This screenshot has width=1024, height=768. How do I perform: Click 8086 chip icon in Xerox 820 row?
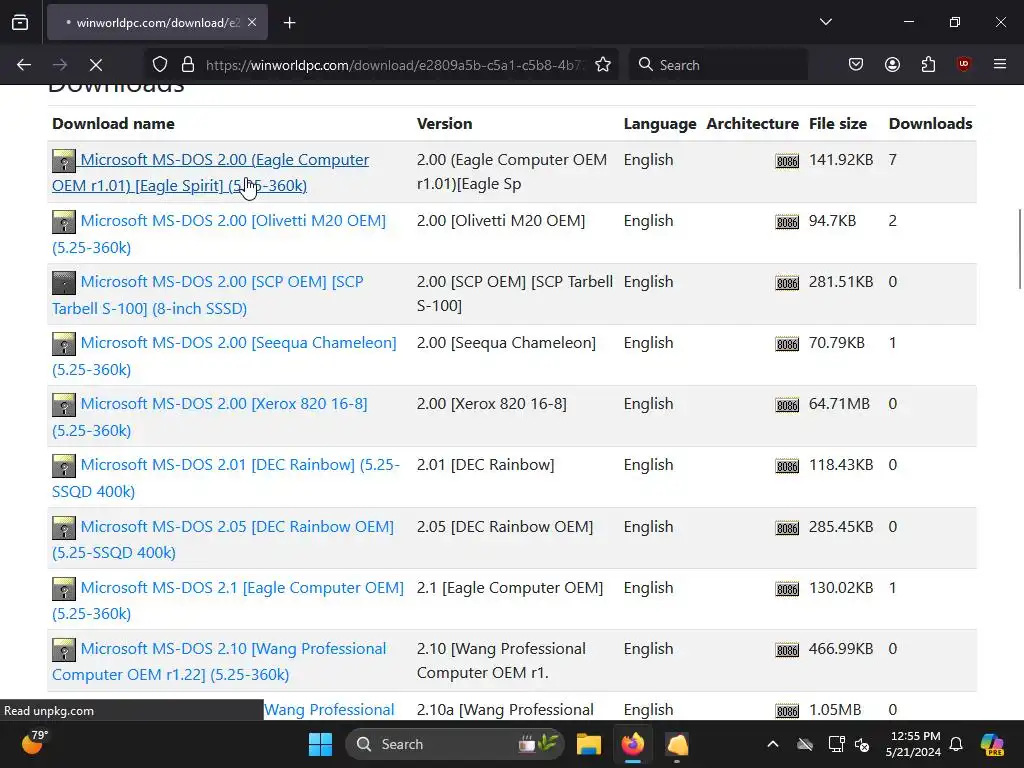pyautogui.click(x=787, y=405)
